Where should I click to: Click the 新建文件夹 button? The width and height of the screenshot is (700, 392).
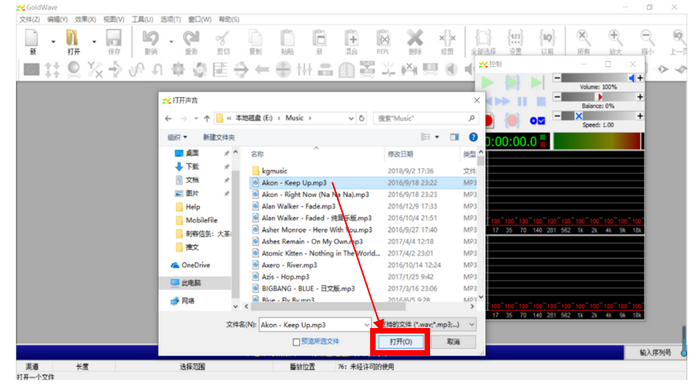[x=219, y=137]
